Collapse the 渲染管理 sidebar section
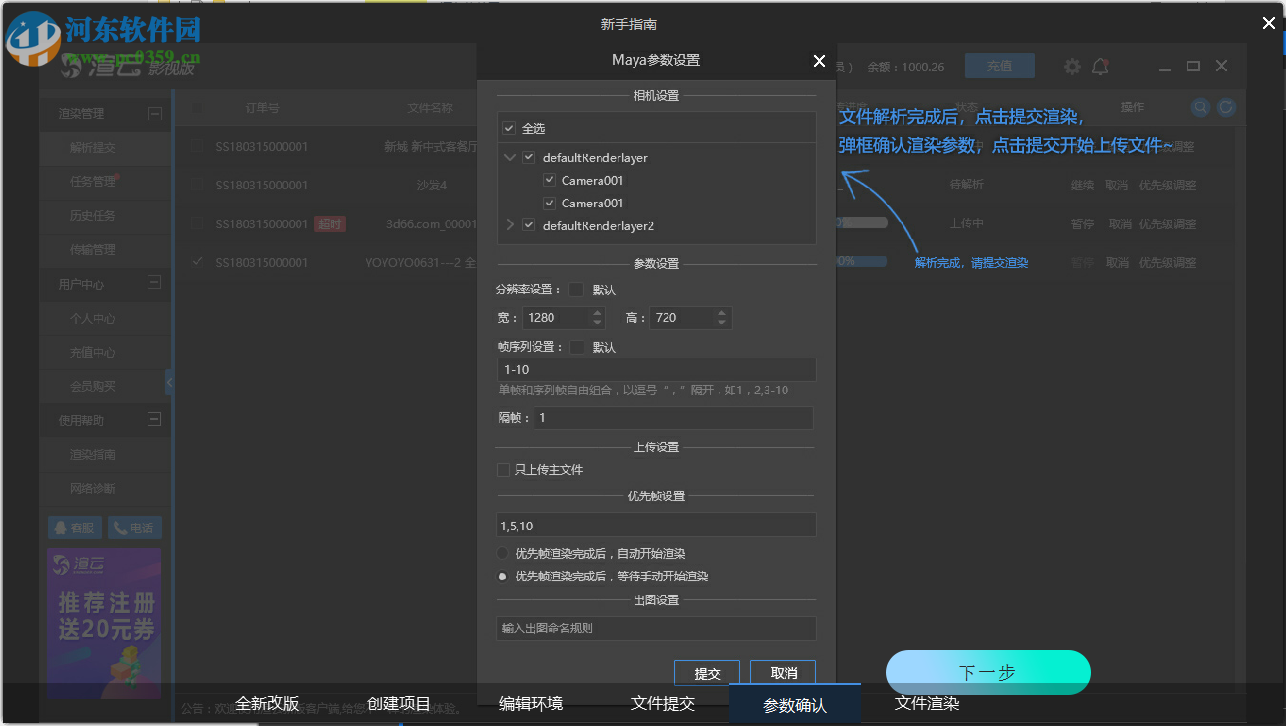The height and width of the screenshot is (726, 1286). (x=155, y=112)
